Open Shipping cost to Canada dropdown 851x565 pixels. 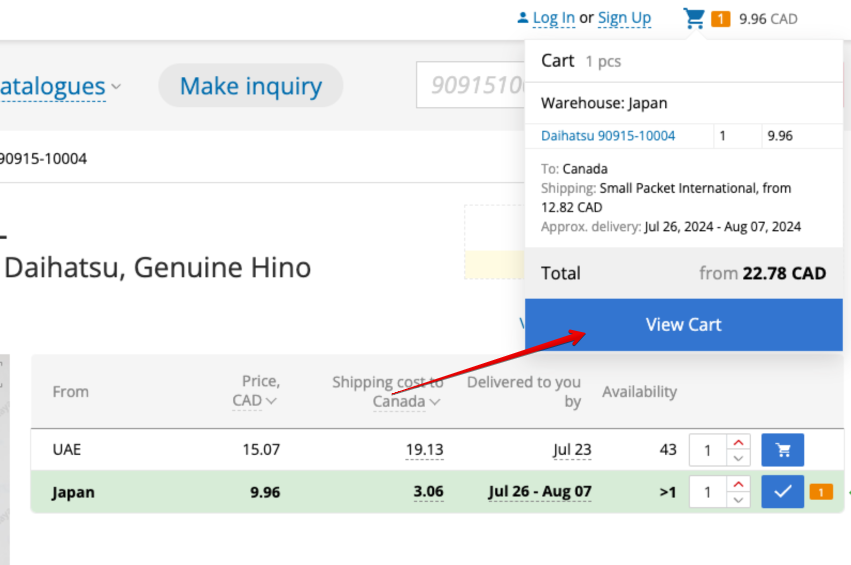(x=407, y=401)
